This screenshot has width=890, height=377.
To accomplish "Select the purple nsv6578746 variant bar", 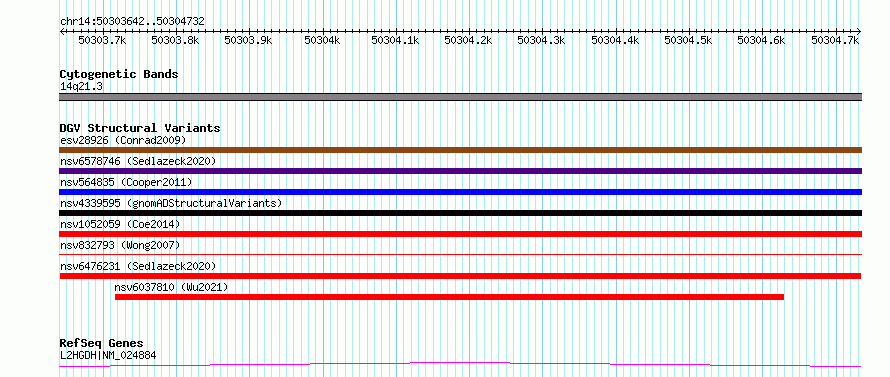I will [x=460, y=171].
